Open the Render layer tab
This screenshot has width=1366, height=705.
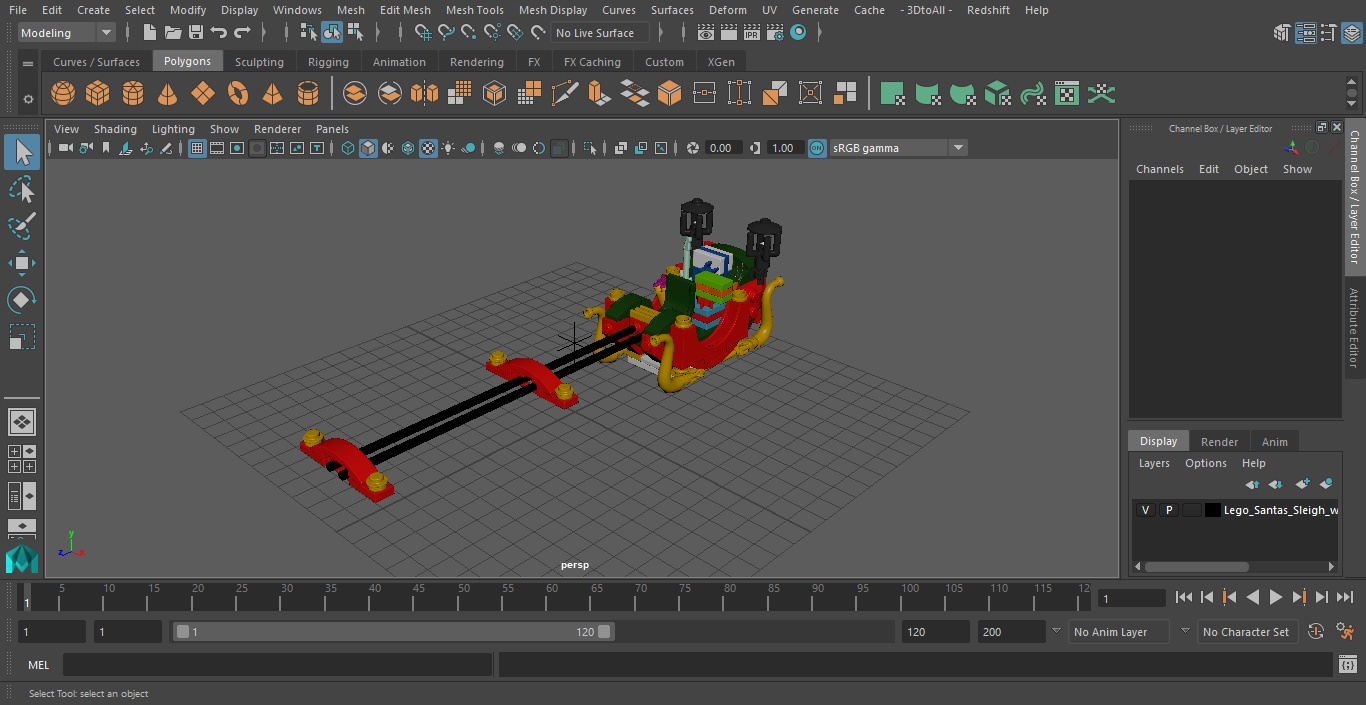[1219, 442]
